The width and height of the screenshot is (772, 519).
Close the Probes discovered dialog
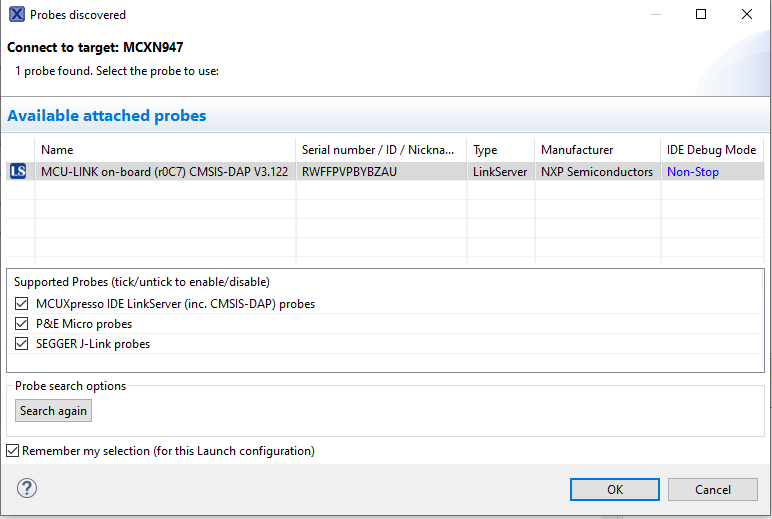pyautogui.click(x=747, y=15)
